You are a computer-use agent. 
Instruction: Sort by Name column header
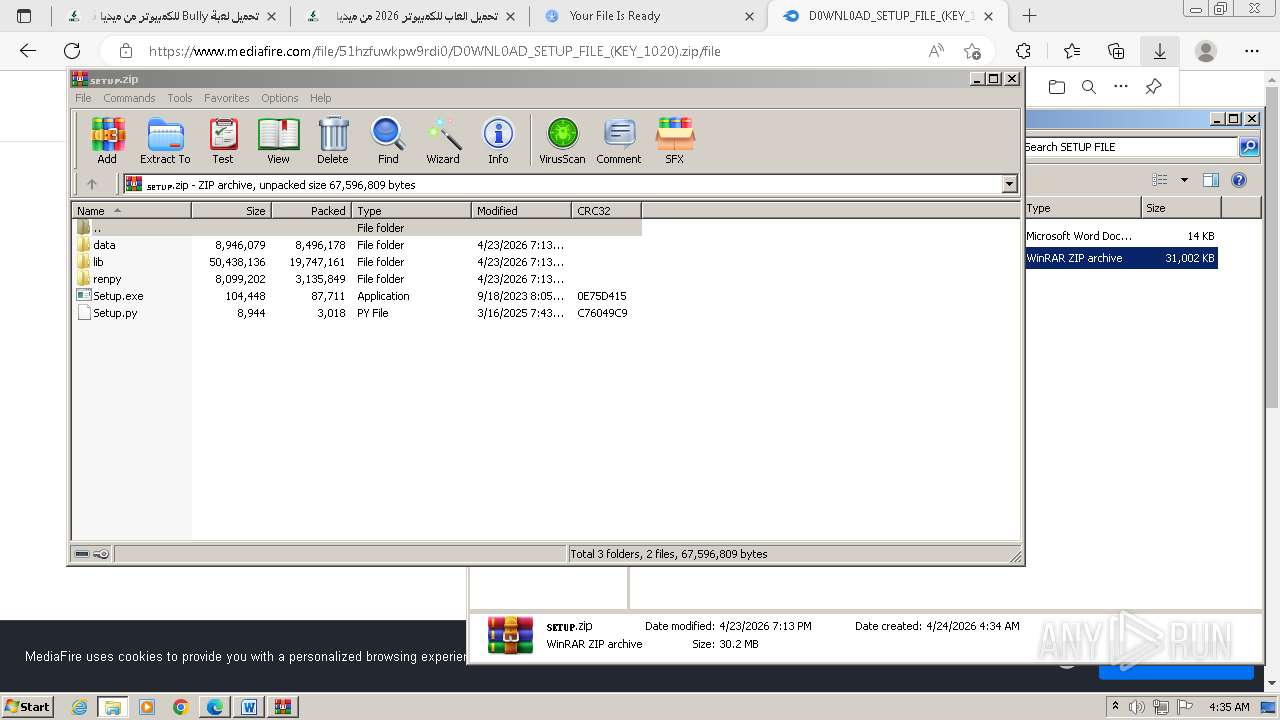[x=131, y=210]
